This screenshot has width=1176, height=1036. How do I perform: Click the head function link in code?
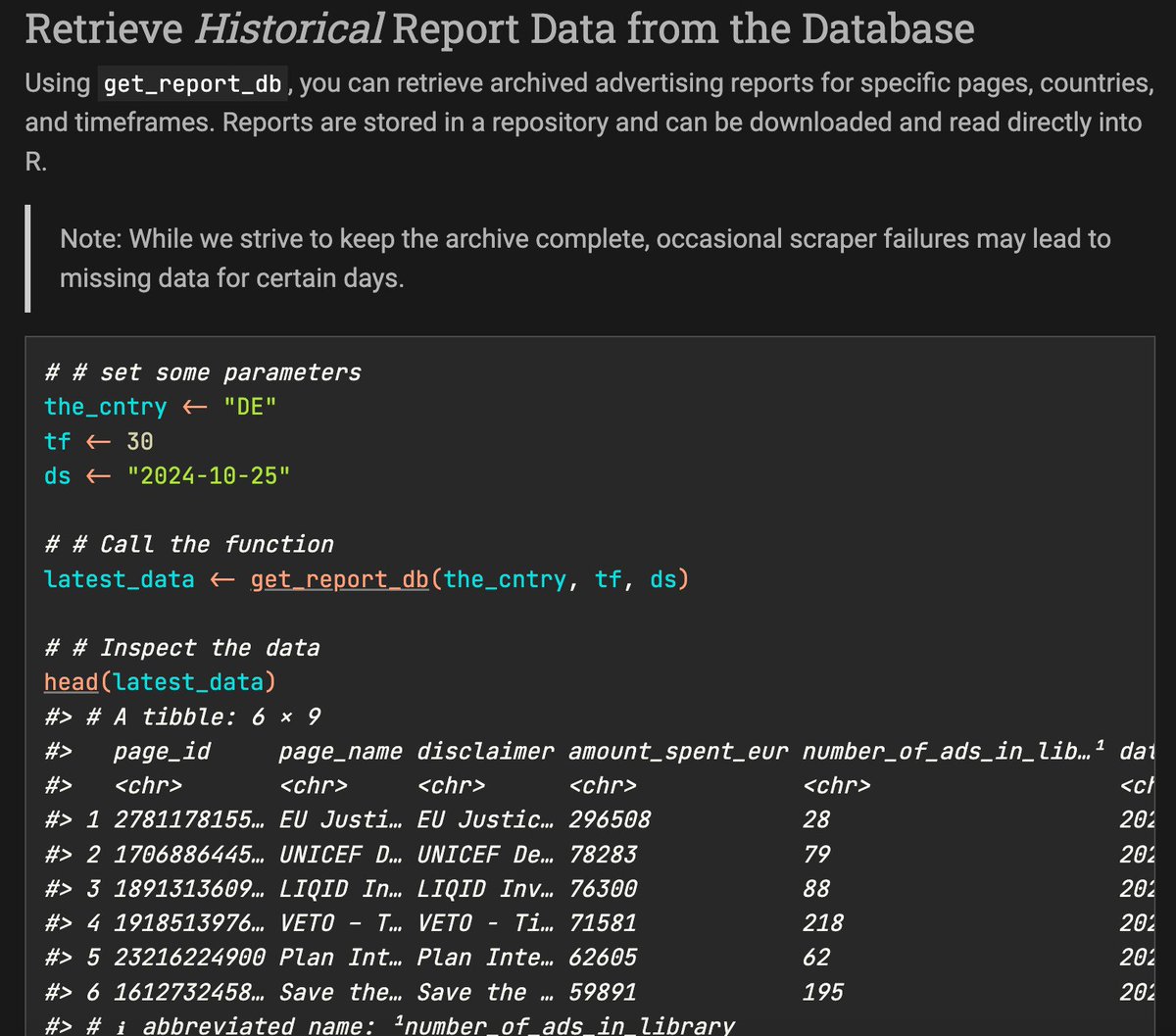(72, 682)
